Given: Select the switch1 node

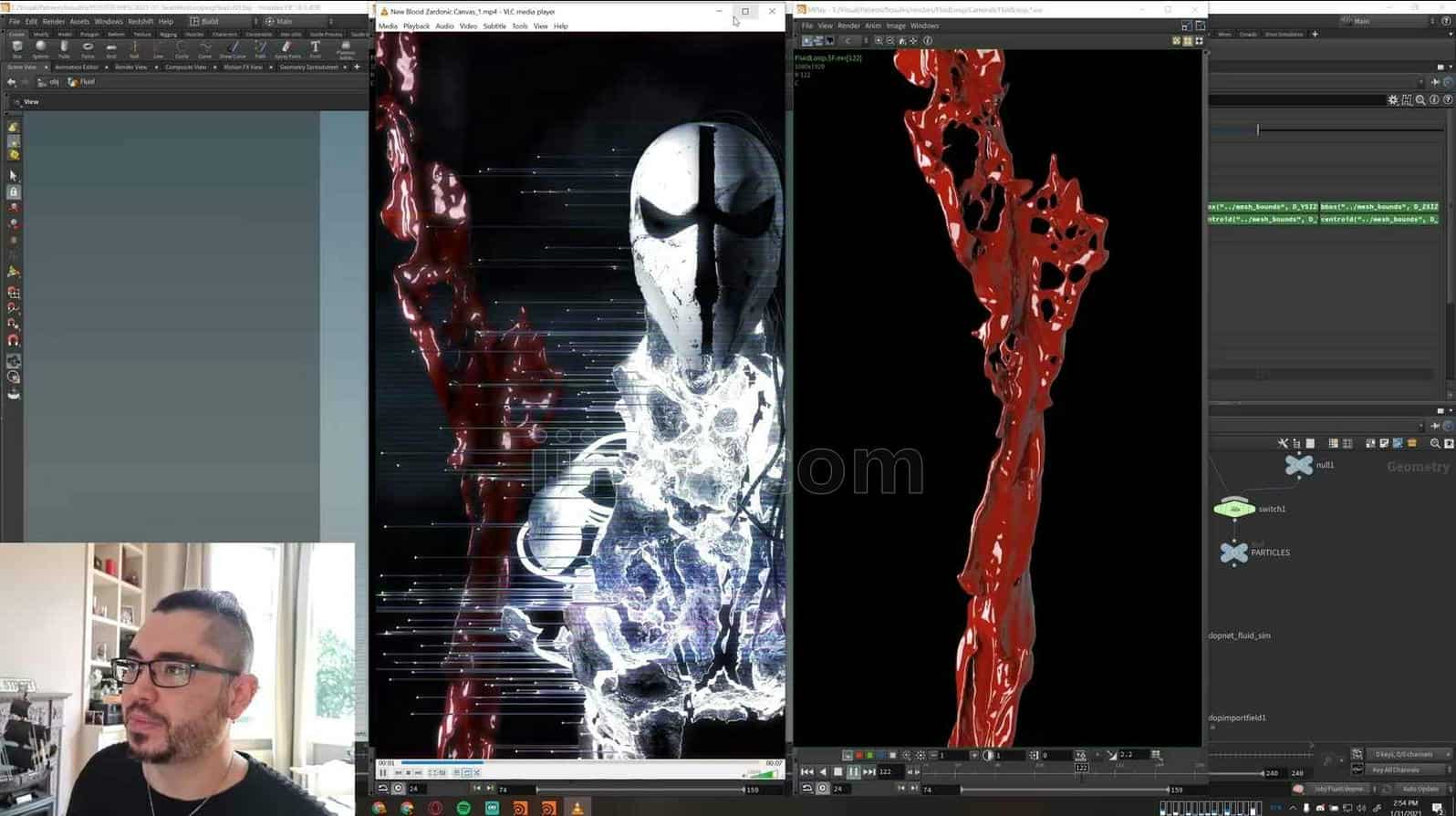Looking at the screenshot, I should 1234,509.
